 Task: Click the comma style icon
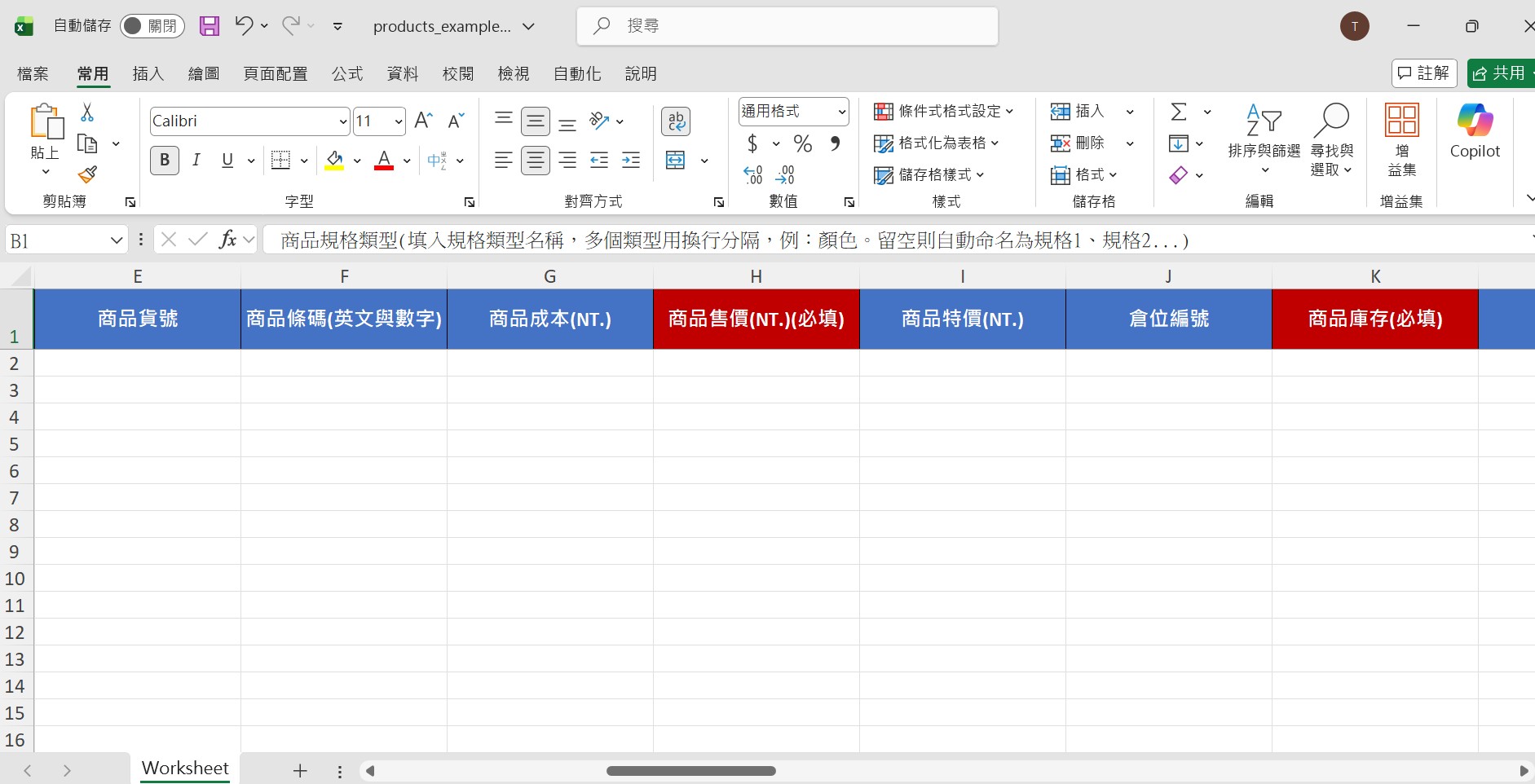835,143
